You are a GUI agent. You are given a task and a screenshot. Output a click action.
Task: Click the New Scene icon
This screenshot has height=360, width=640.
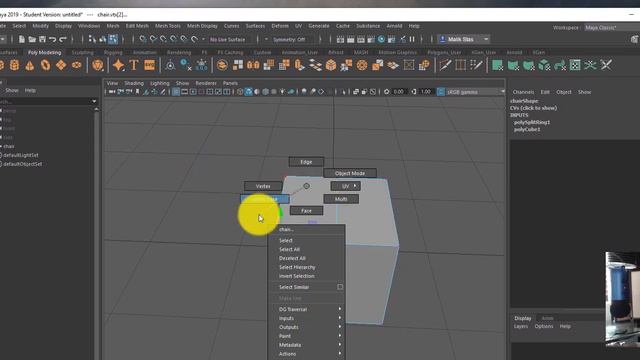[x=22, y=39]
